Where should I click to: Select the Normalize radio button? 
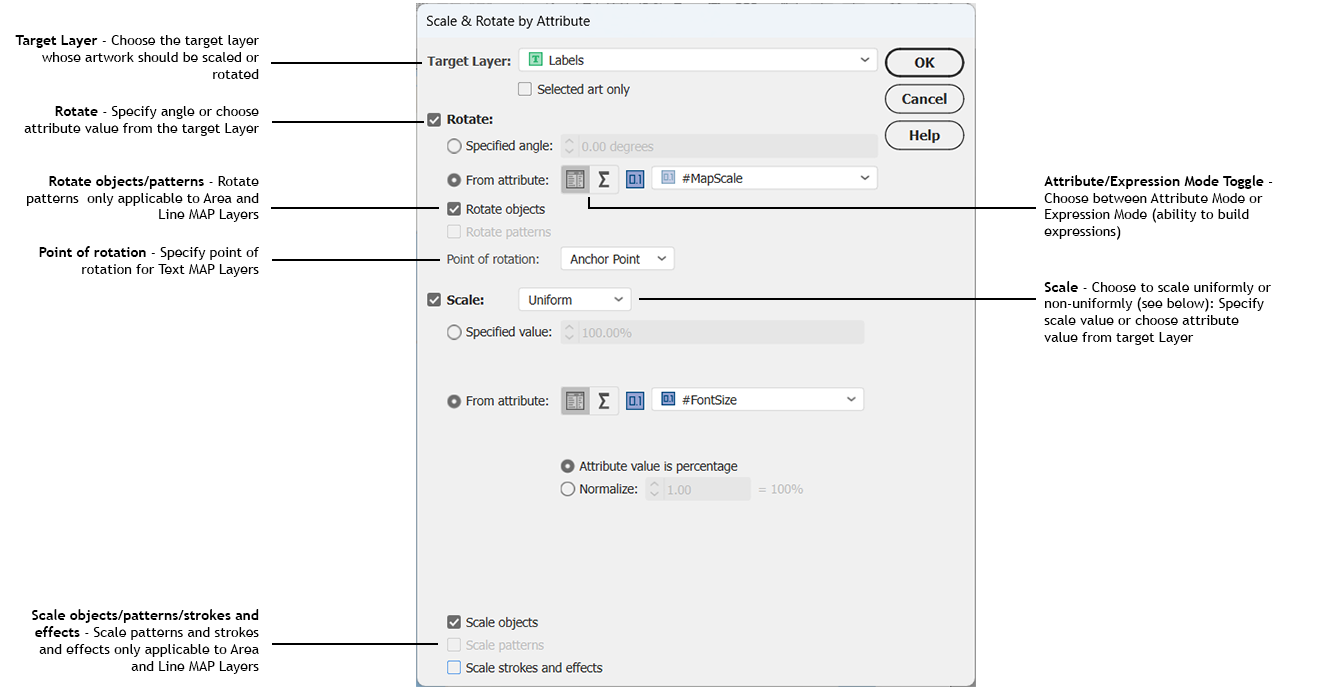pos(568,489)
